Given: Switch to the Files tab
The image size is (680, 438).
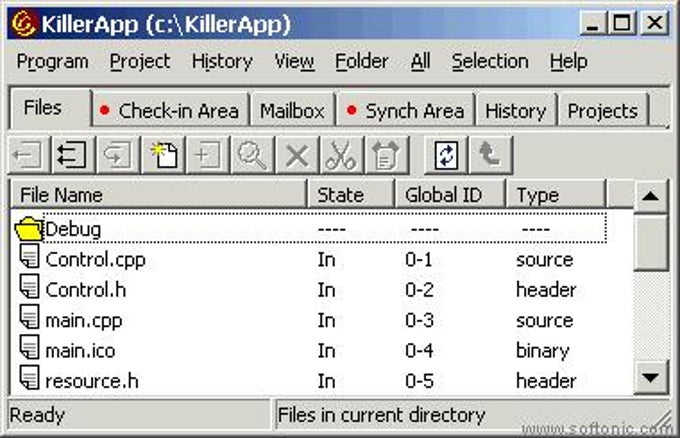Looking at the screenshot, I should [x=50, y=108].
